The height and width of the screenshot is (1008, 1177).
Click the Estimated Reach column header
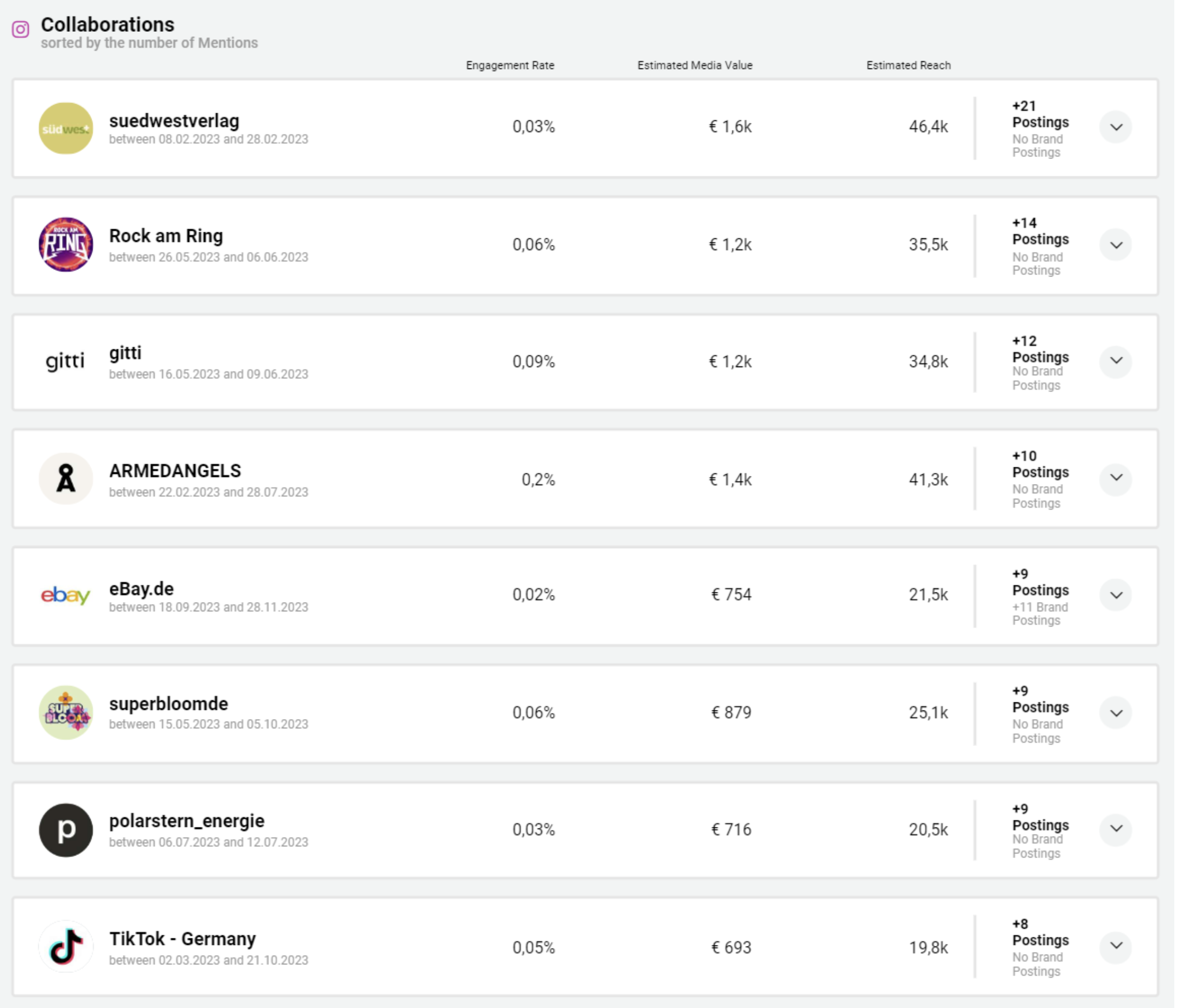click(908, 65)
